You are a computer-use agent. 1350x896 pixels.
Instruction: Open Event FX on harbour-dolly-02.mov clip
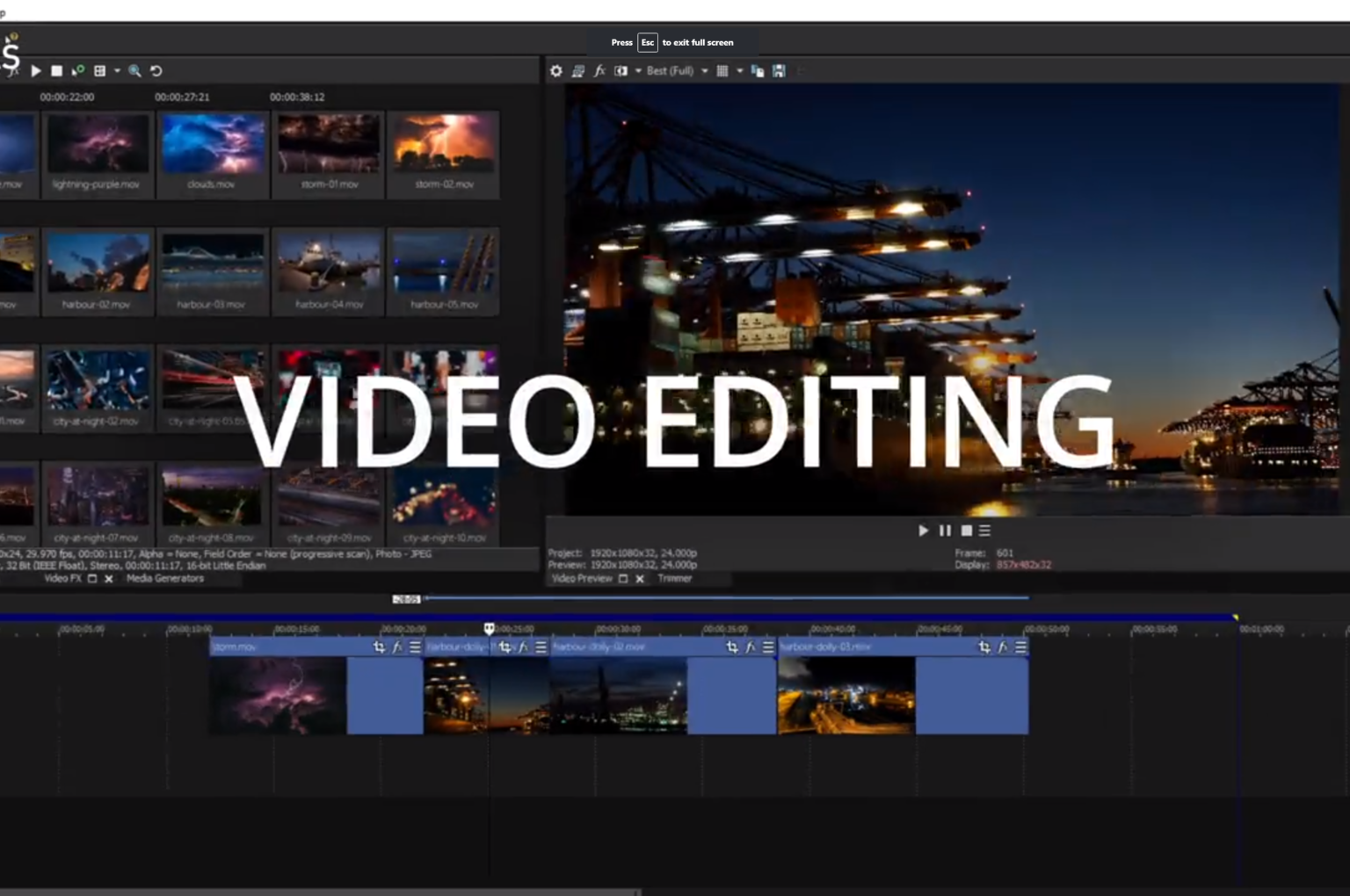click(751, 647)
